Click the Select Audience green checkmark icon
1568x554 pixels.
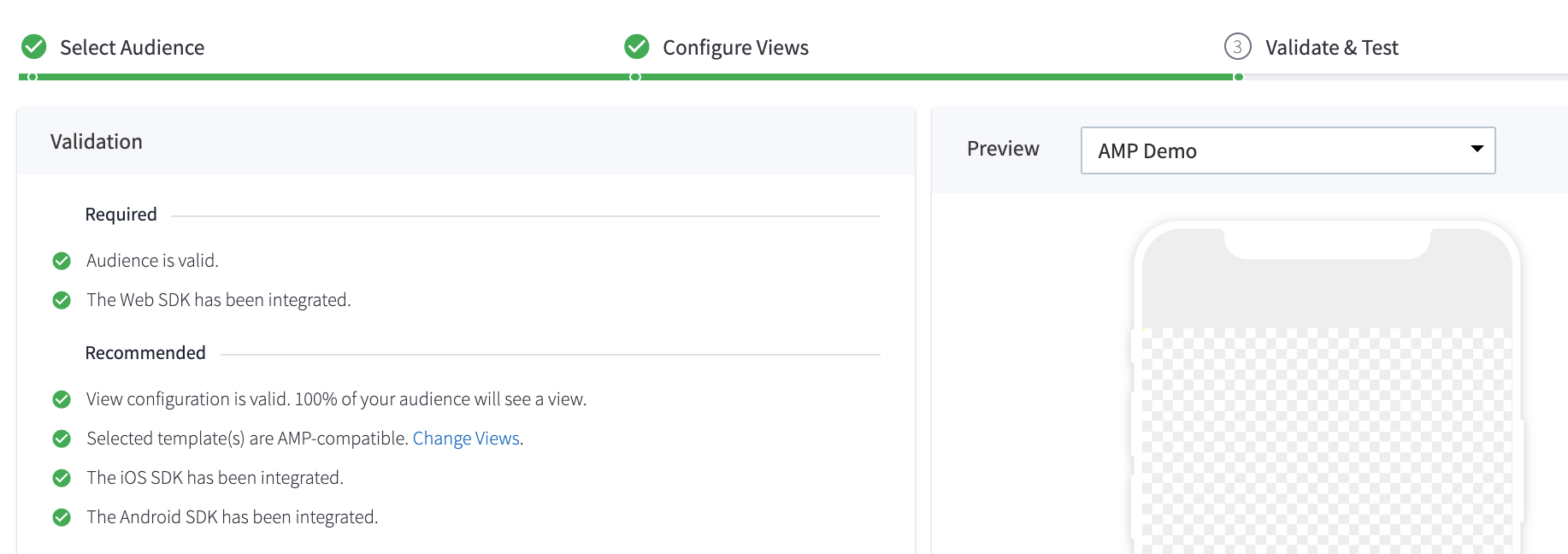34,47
